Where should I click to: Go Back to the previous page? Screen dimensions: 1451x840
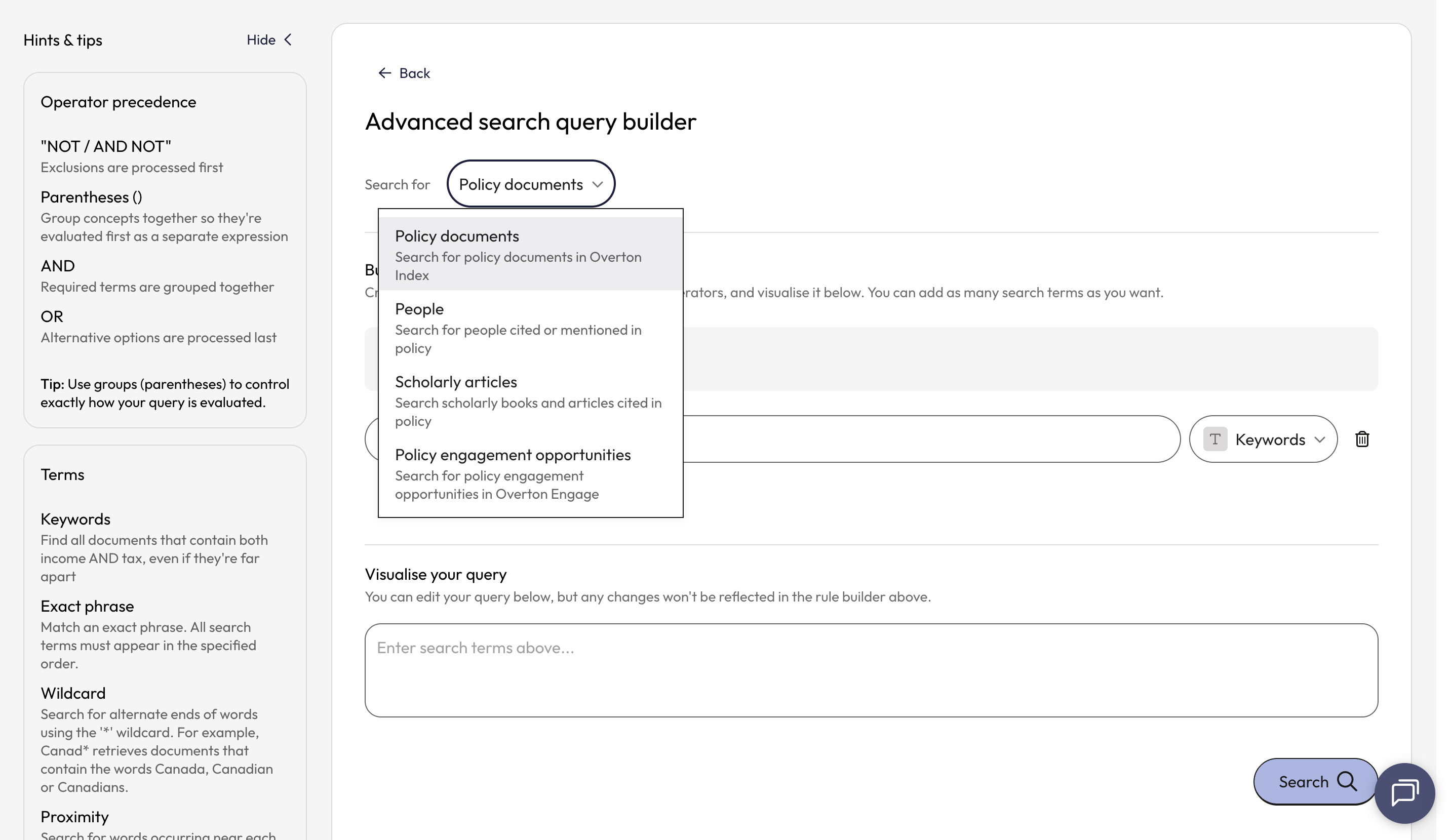pos(404,73)
